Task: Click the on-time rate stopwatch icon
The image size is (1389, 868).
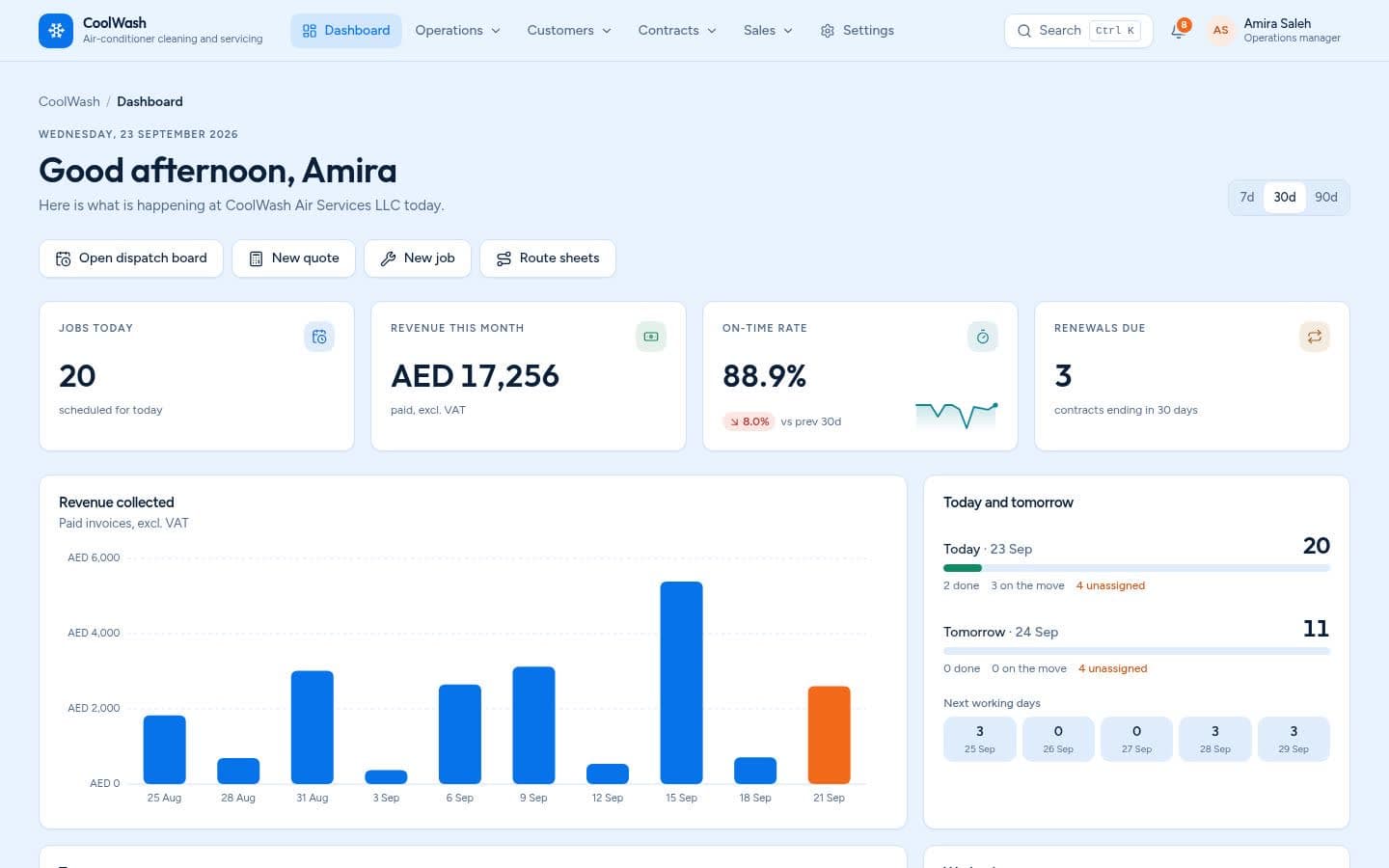Action: coord(983,337)
